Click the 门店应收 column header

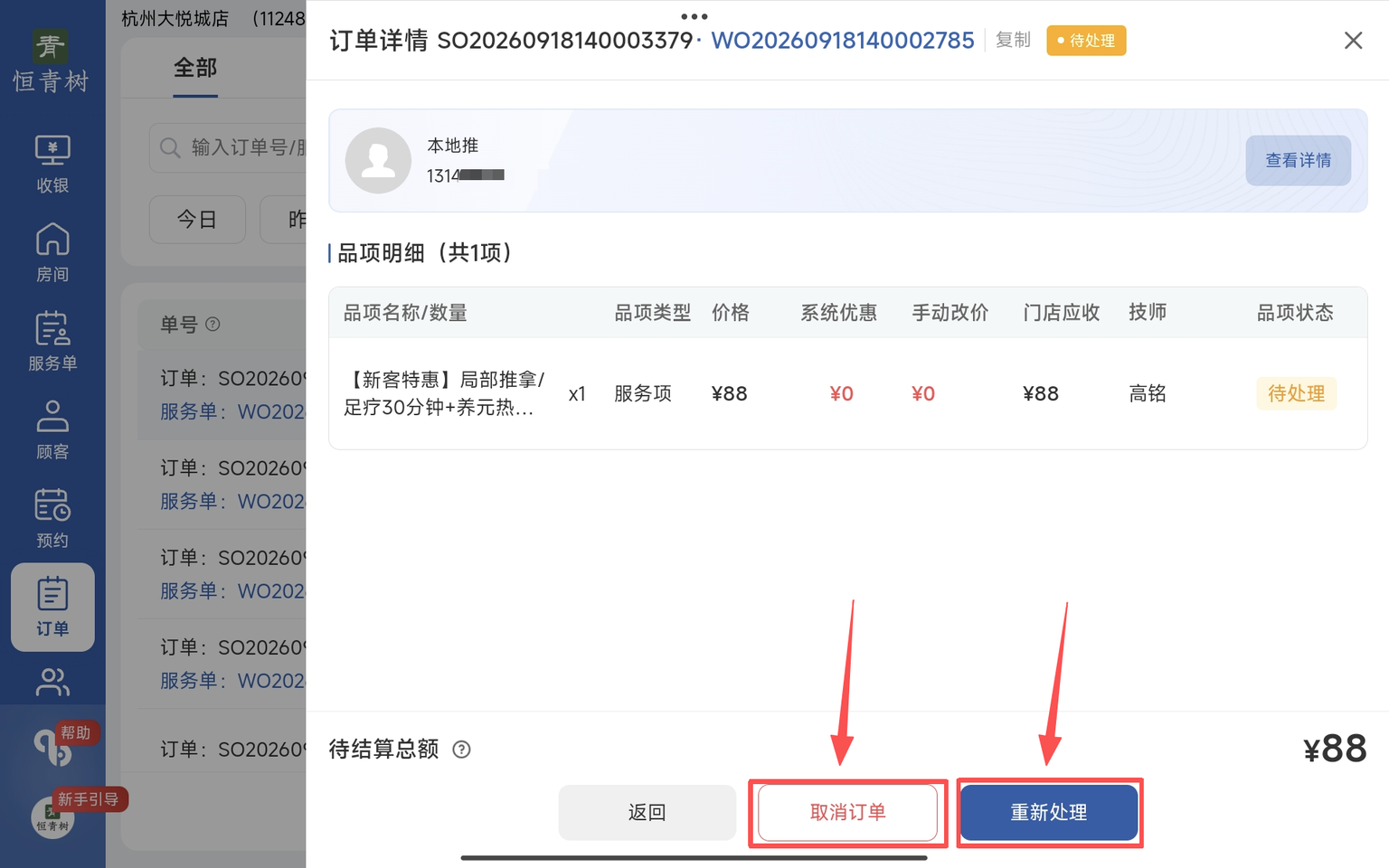pyautogui.click(x=1061, y=313)
